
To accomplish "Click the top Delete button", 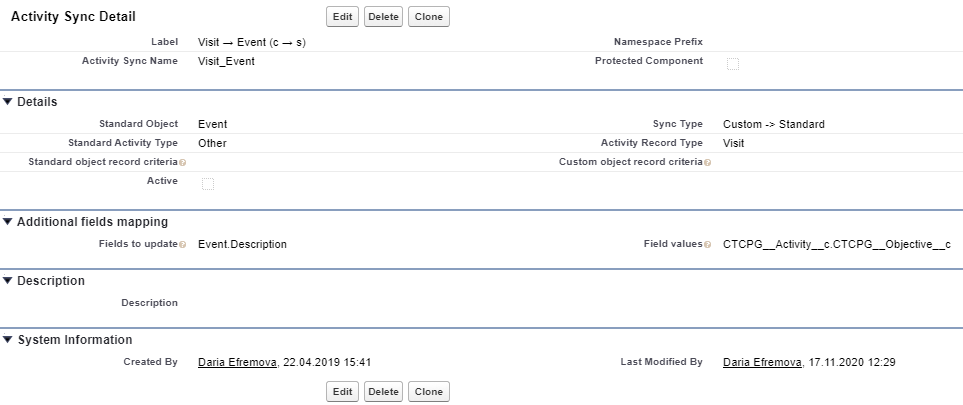I will click(x=382, y=17).
